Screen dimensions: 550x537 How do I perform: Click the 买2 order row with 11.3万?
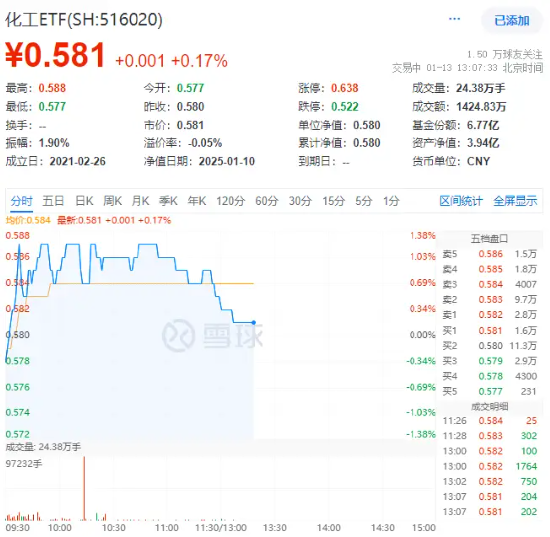[x=489, y=346]
